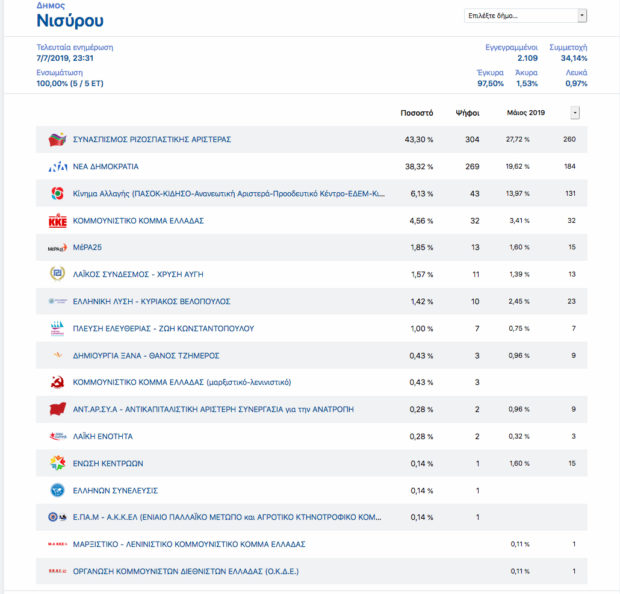This screenshot has width=620, height=594.
Task: Open ΟΡΓΑΝΩΣΗ ΚΟΜΜΟΥΝΙΣΤΩΝ ΔΙΕΘΝΙΣΤΩΝ ΕΛΛΑΔΑΣ link
Action: tap(186, 571)
